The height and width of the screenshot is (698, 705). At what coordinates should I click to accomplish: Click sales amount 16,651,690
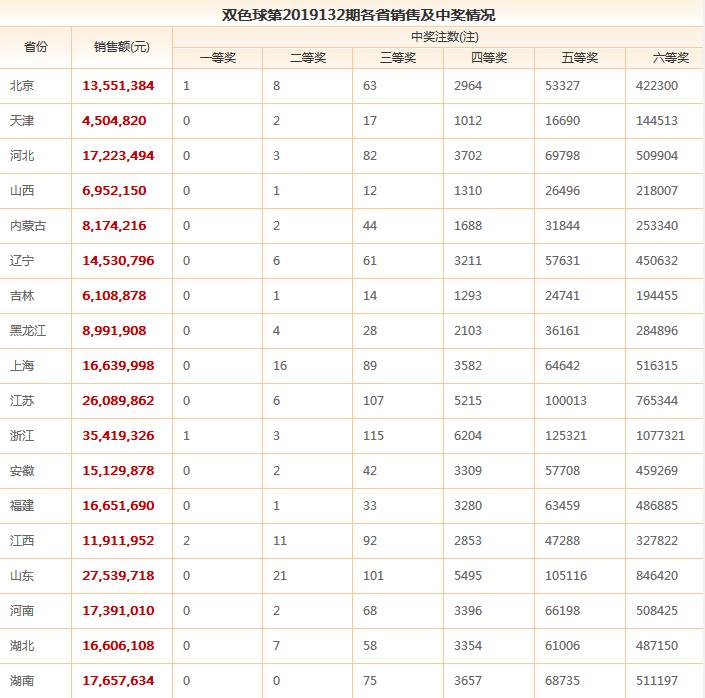pyautogui.click(x=118, y=506)
